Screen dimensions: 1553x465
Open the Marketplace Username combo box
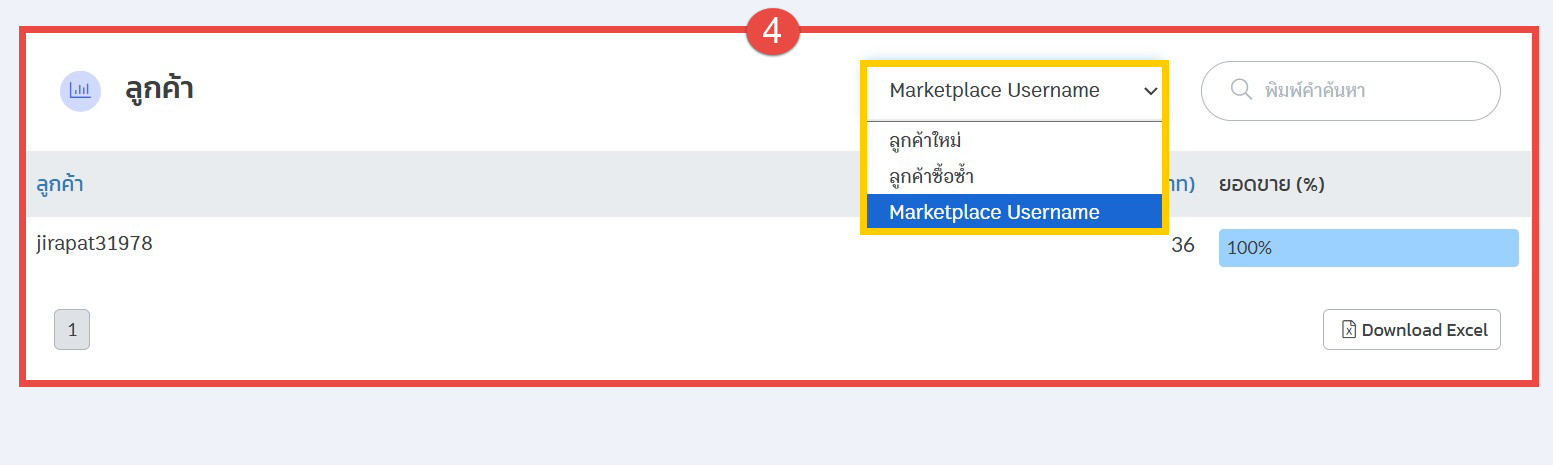pyautogui.click(x=1013, y=91)
